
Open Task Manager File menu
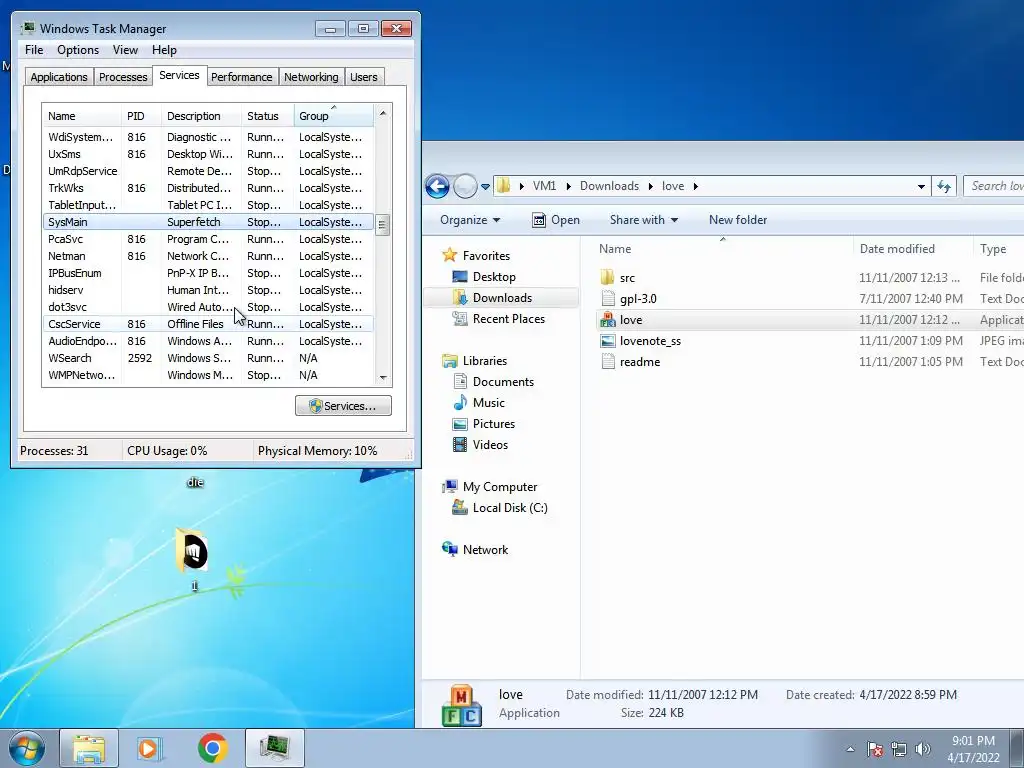34,50
